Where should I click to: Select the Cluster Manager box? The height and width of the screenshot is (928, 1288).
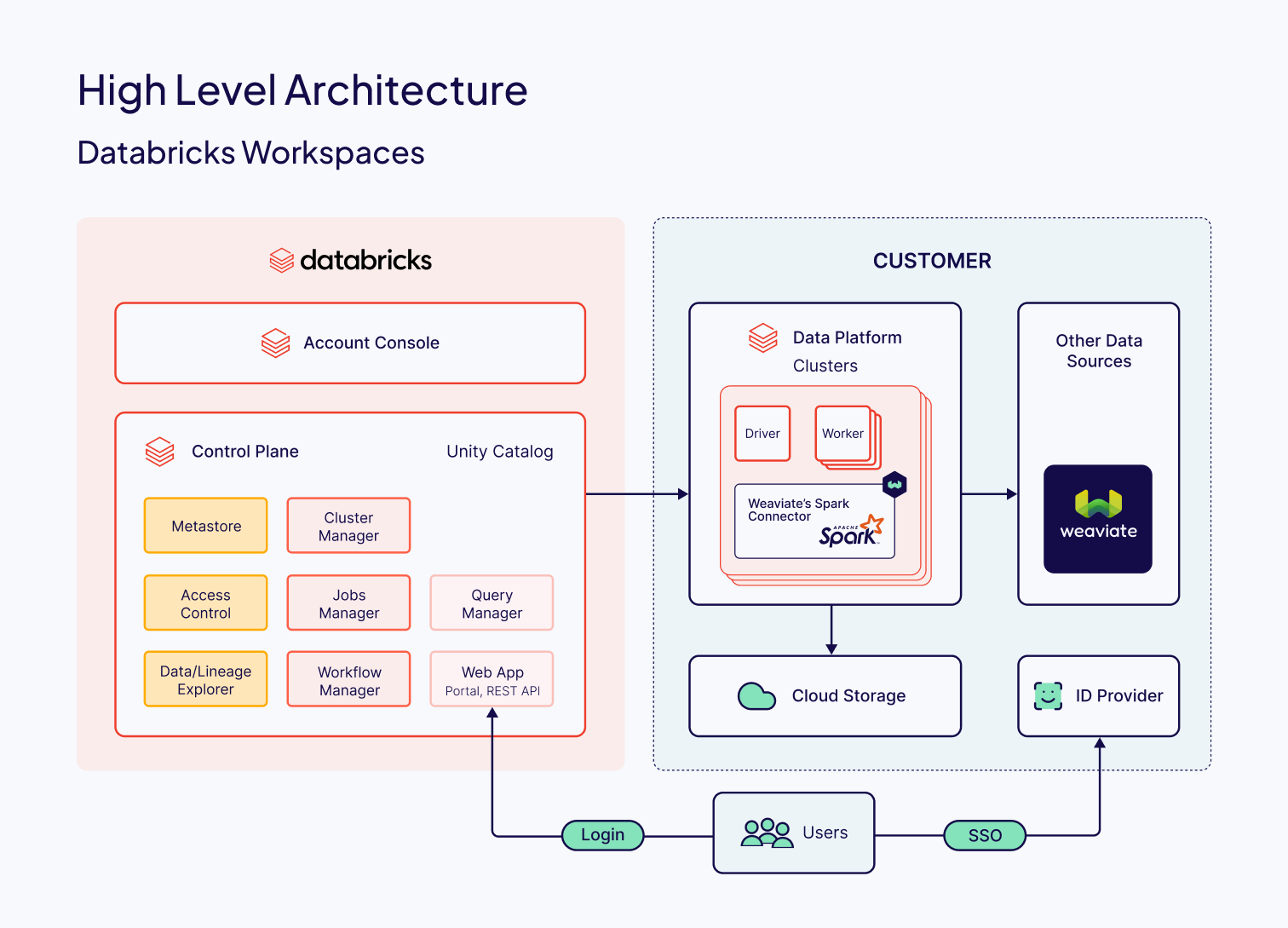click(x=349, y=526)
